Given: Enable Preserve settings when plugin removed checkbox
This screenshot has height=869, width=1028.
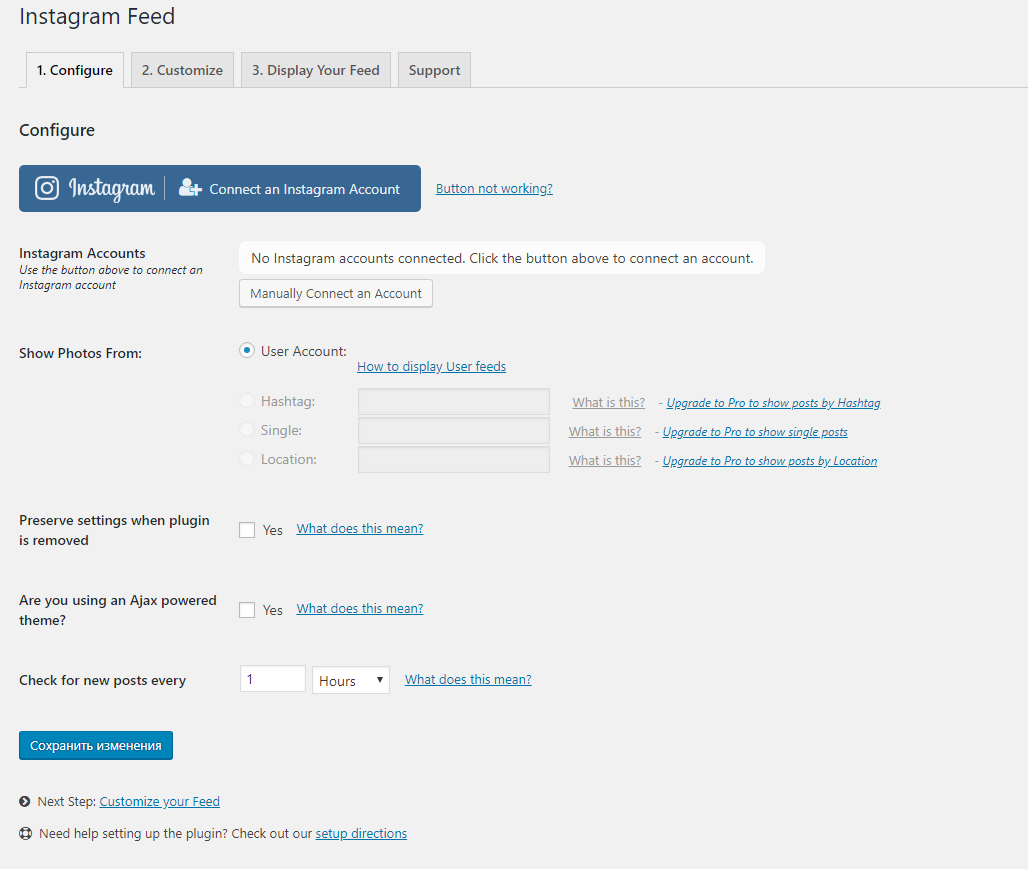Looking at the screenshot, I should (247, 530).
